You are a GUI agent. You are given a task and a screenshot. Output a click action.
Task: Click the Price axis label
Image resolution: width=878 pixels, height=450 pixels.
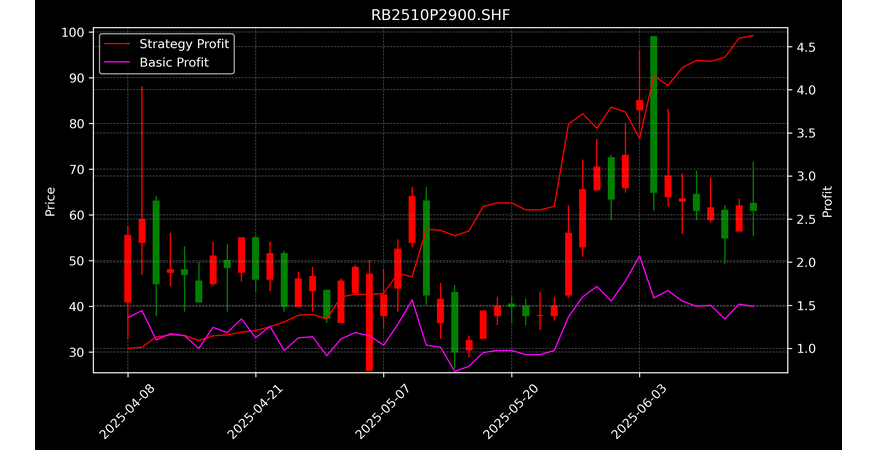[50, 202]
